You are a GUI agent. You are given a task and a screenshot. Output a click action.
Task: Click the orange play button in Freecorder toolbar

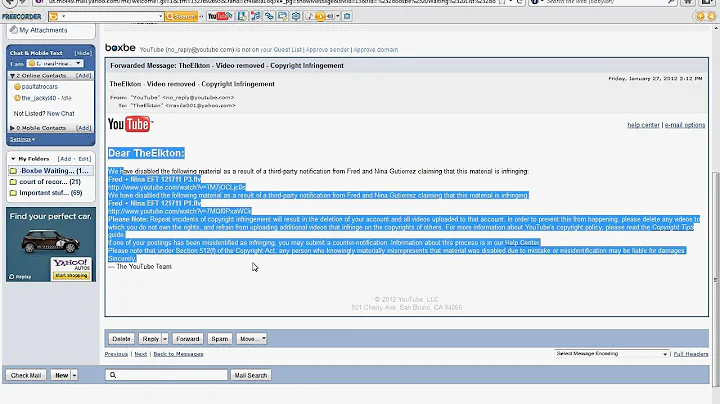point(320,17)
